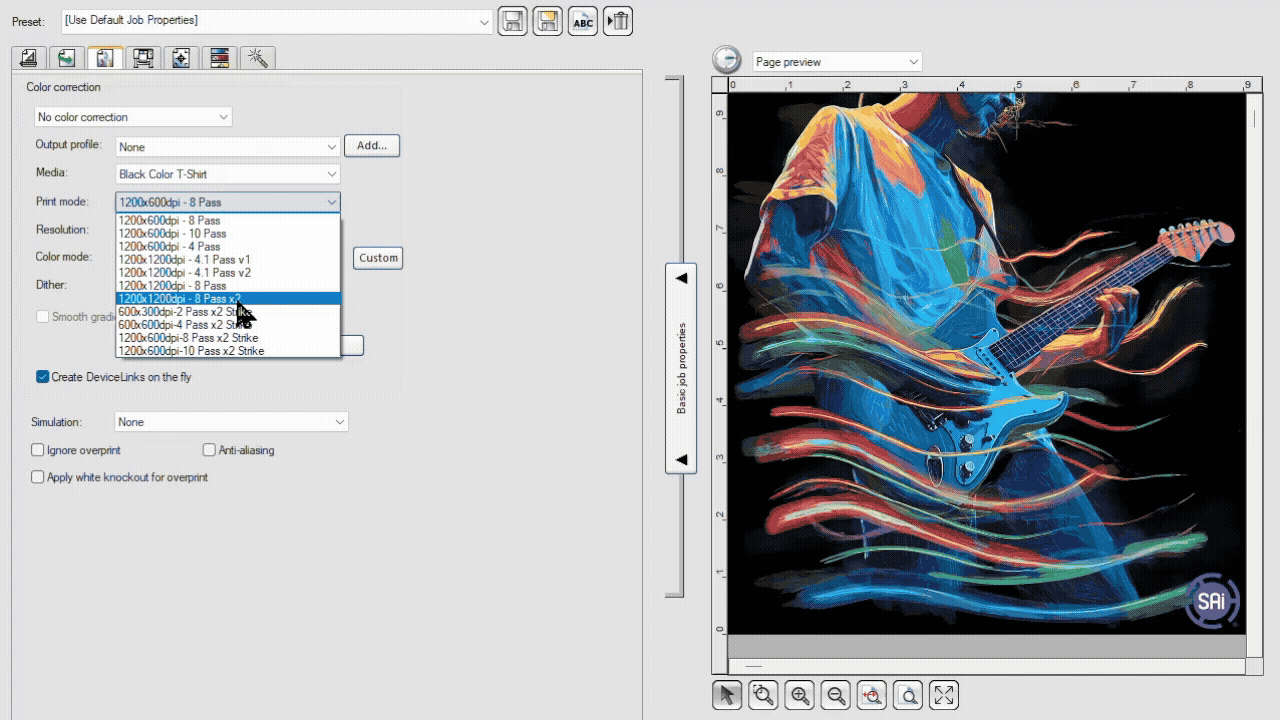Click the zoom out magnifier icon
The width and height of the screenshot is (1280, 720).
pyautogui.click(x=836, y=695)
